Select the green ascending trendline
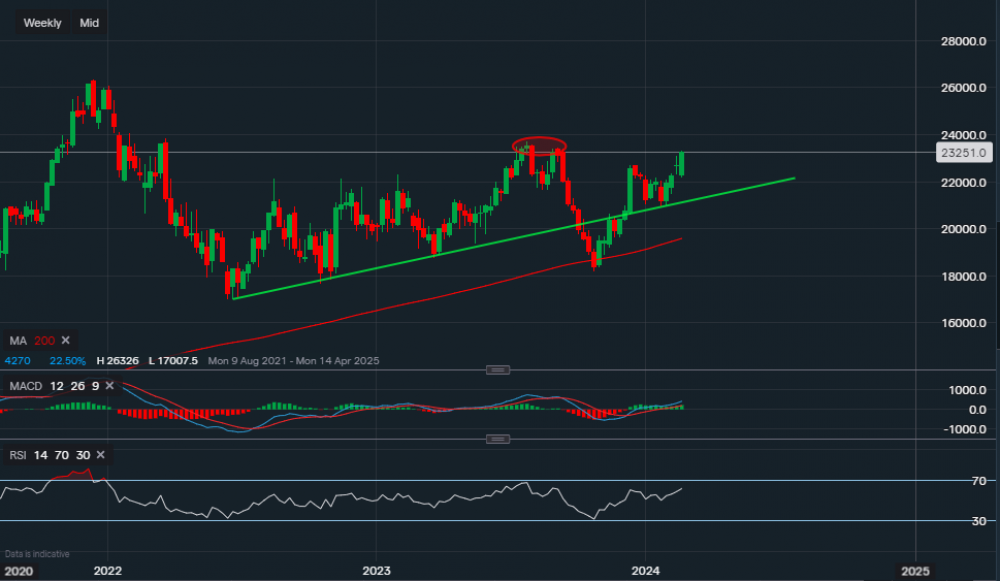Image resolution: width=1000 pixels, height=581 pixels. [500, 237]
